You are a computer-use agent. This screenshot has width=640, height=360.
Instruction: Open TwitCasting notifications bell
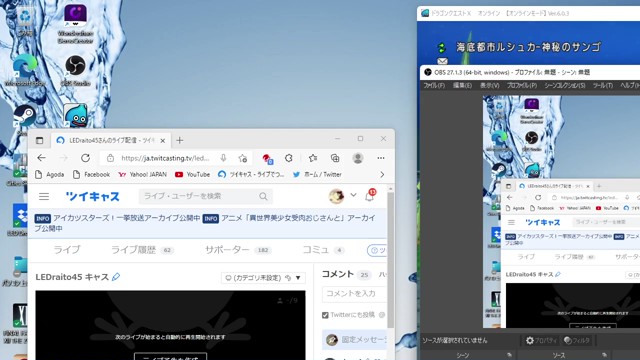coord(370,196)
